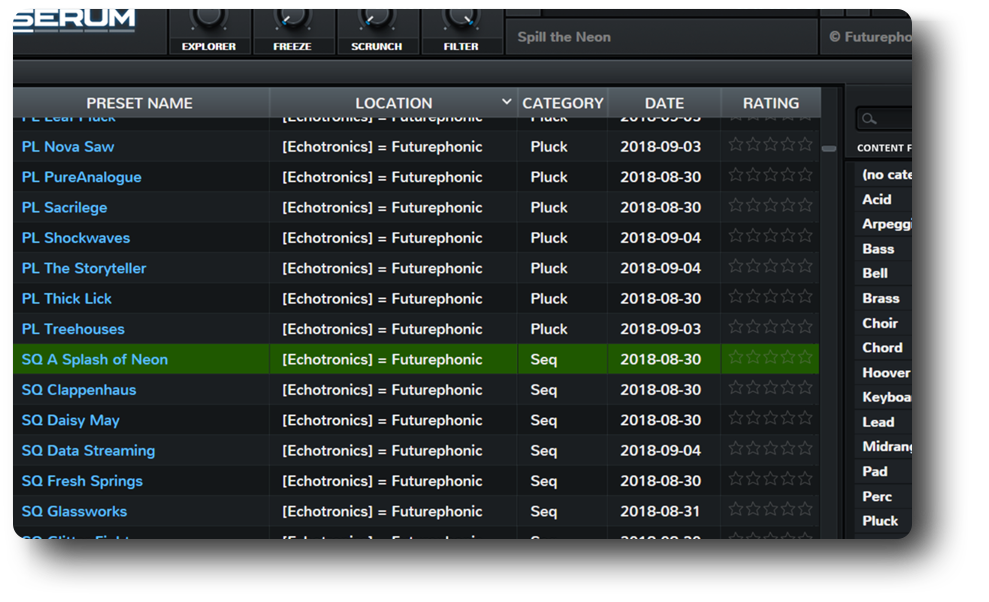This screenshot has height=602, width=989.
Task: Sort presets by PRESET NAME column
Action: [x=139, y=103]
